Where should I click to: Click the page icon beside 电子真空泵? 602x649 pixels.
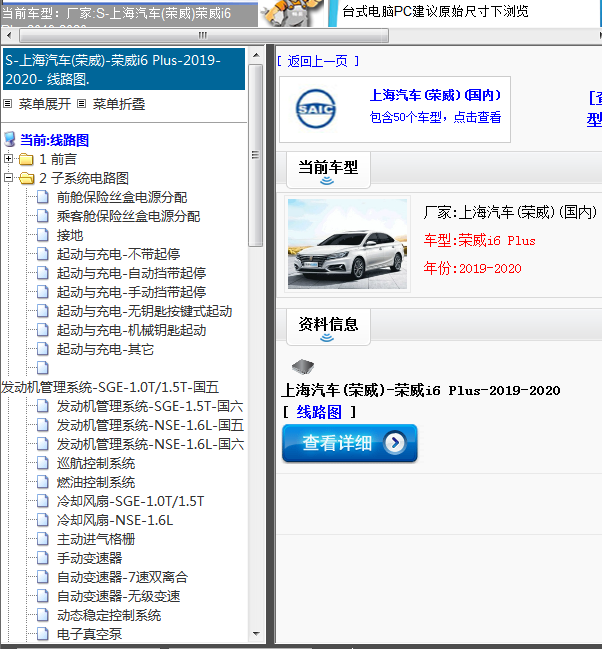pos(43,634)
